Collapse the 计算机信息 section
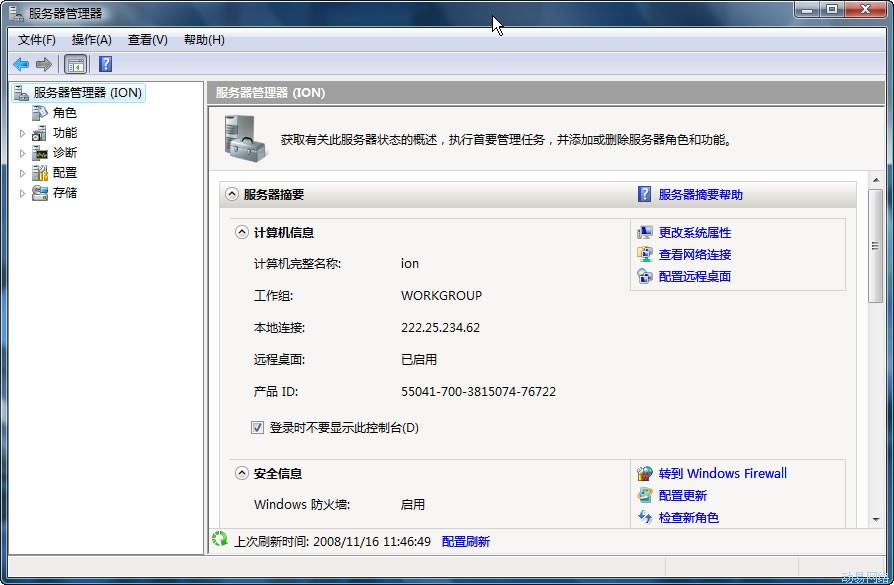Screen dimensions: 894x585 tap(242, 233)
